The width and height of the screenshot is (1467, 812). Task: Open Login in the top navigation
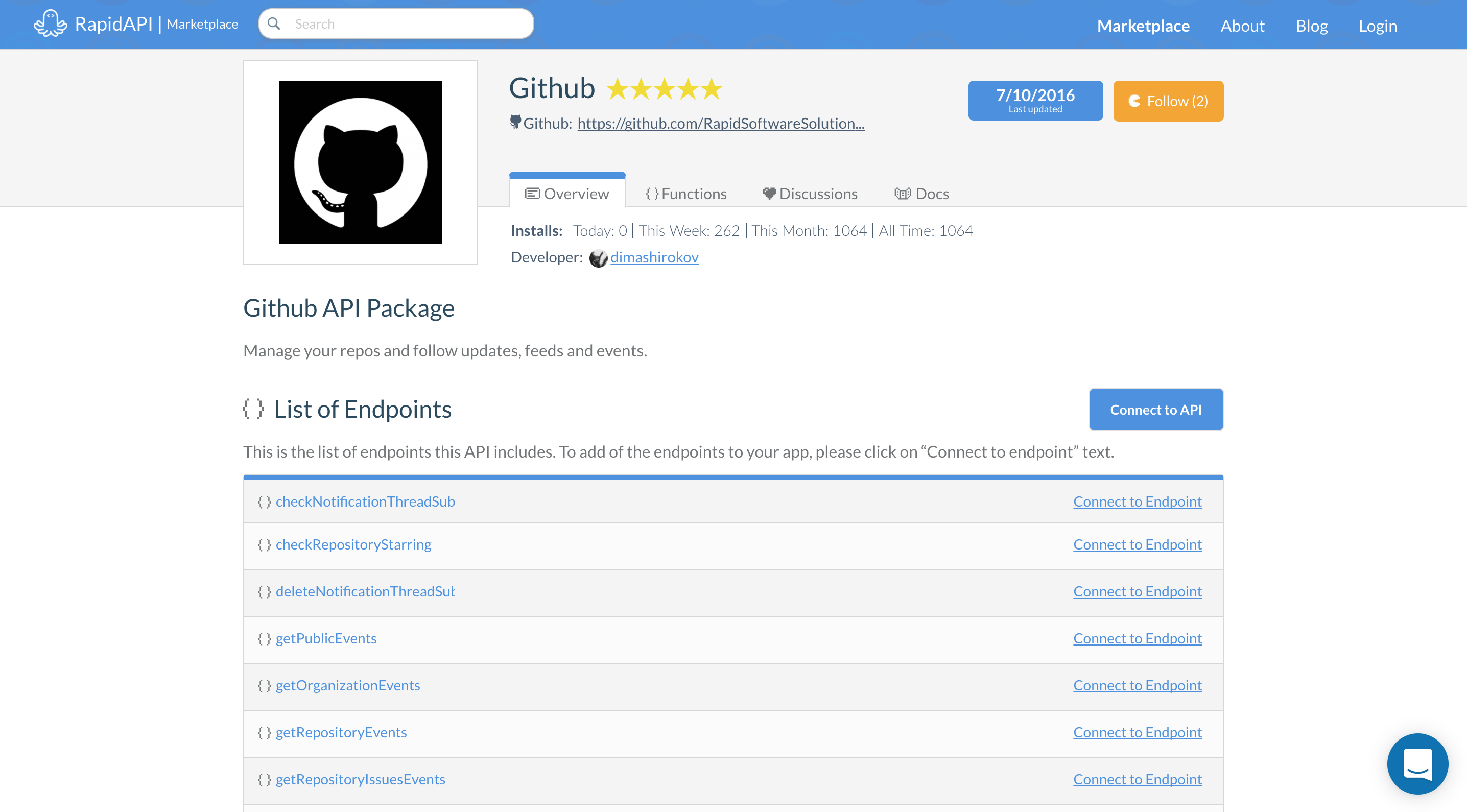[1377, 26]
